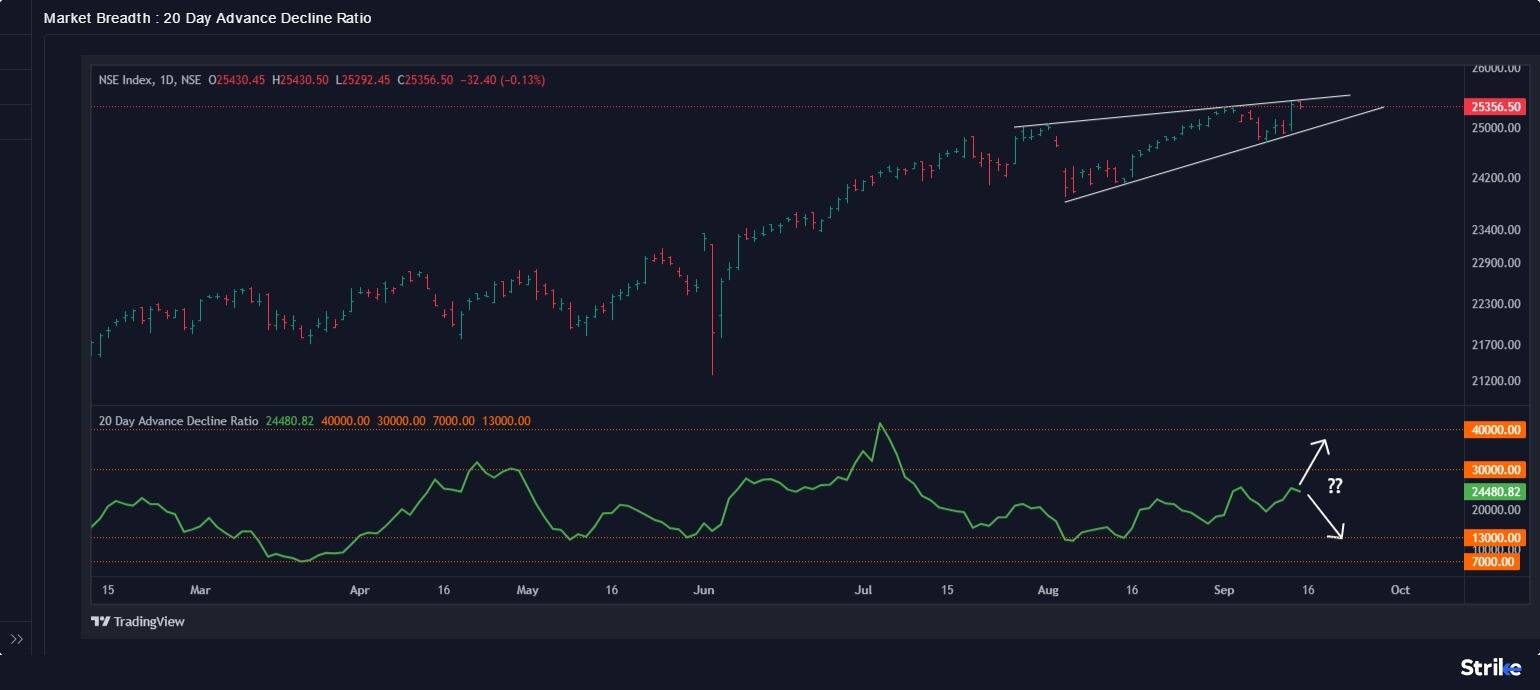Viewport: 1540px width, 690px height.
Task: Click the 40000.00 level label on right axis
Action: tap(1494, 429)
